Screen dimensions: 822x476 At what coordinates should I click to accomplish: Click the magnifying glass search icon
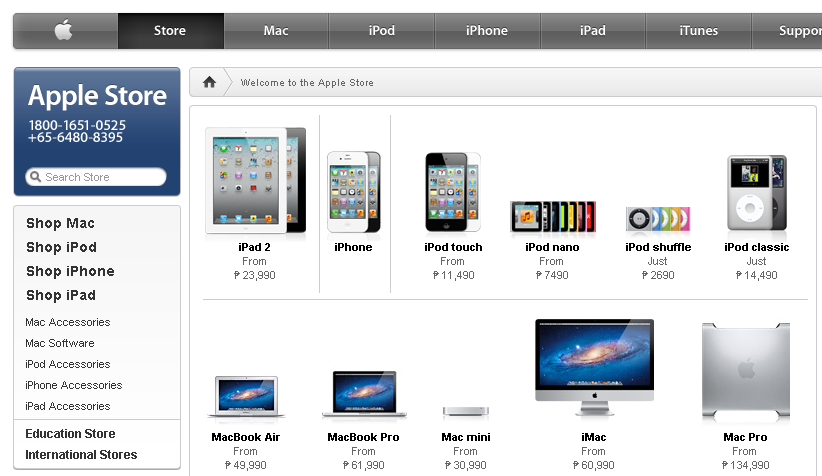[x=35, y=177]
